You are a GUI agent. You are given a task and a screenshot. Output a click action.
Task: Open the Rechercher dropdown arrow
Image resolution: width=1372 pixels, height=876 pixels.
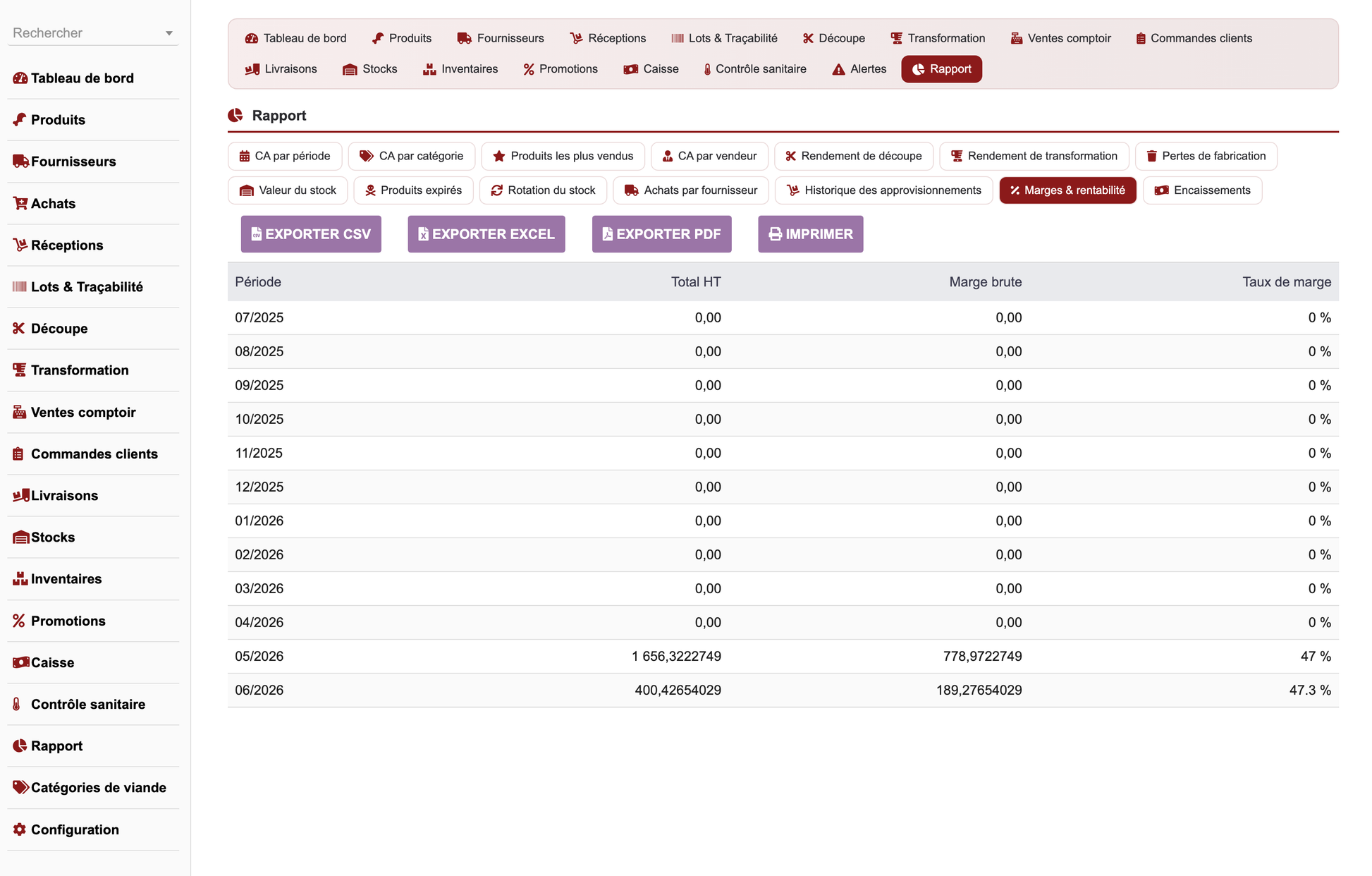coord(169,33)
